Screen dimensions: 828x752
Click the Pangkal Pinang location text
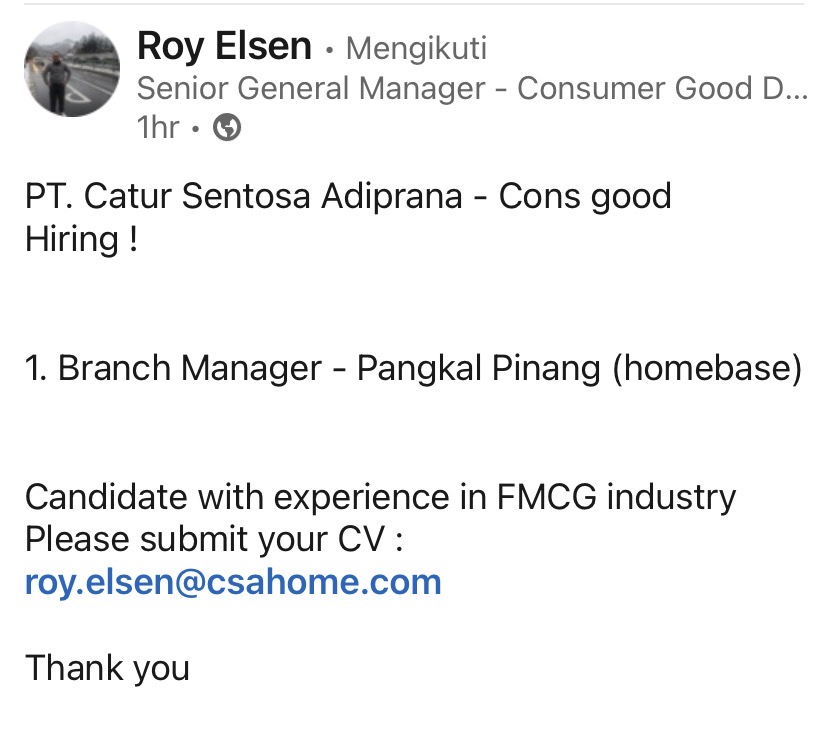(x=479, y=368)
